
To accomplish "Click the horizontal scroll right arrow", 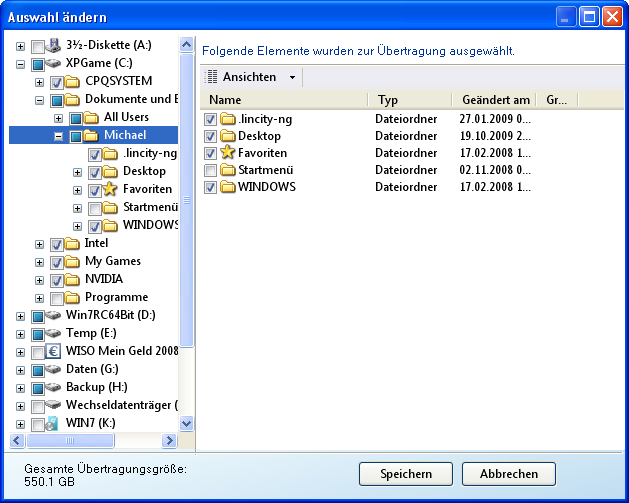I will click(x=169, y=440).
